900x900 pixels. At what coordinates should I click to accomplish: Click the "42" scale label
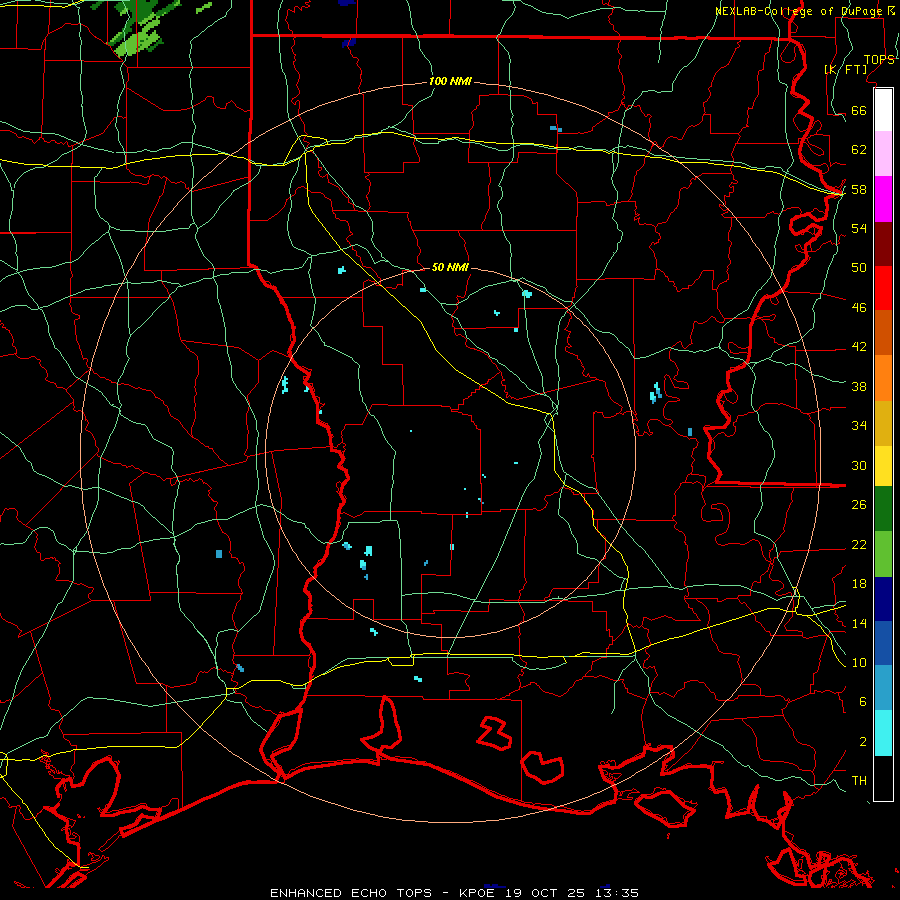click(x=859, y=347)
